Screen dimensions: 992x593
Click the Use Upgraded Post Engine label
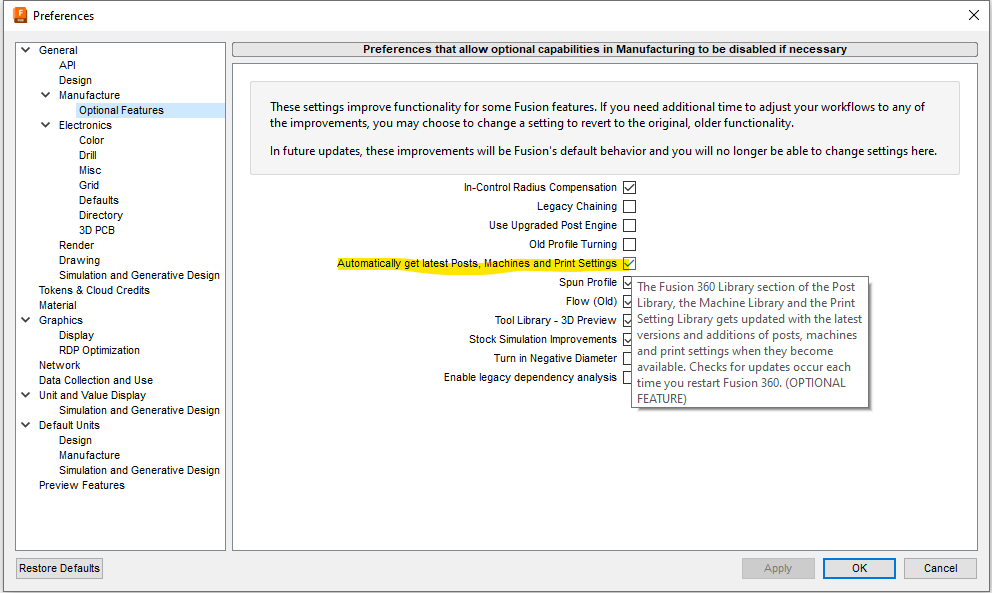point(552,225)
